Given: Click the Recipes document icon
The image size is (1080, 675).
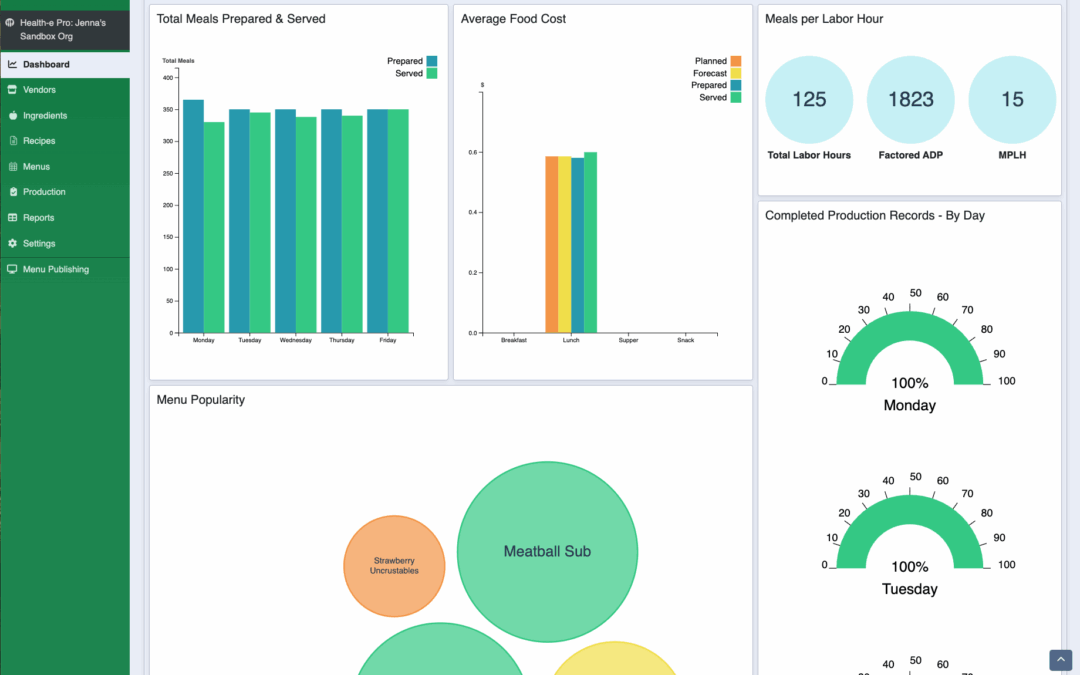Looking at the screenshot, I should (13, 141).
